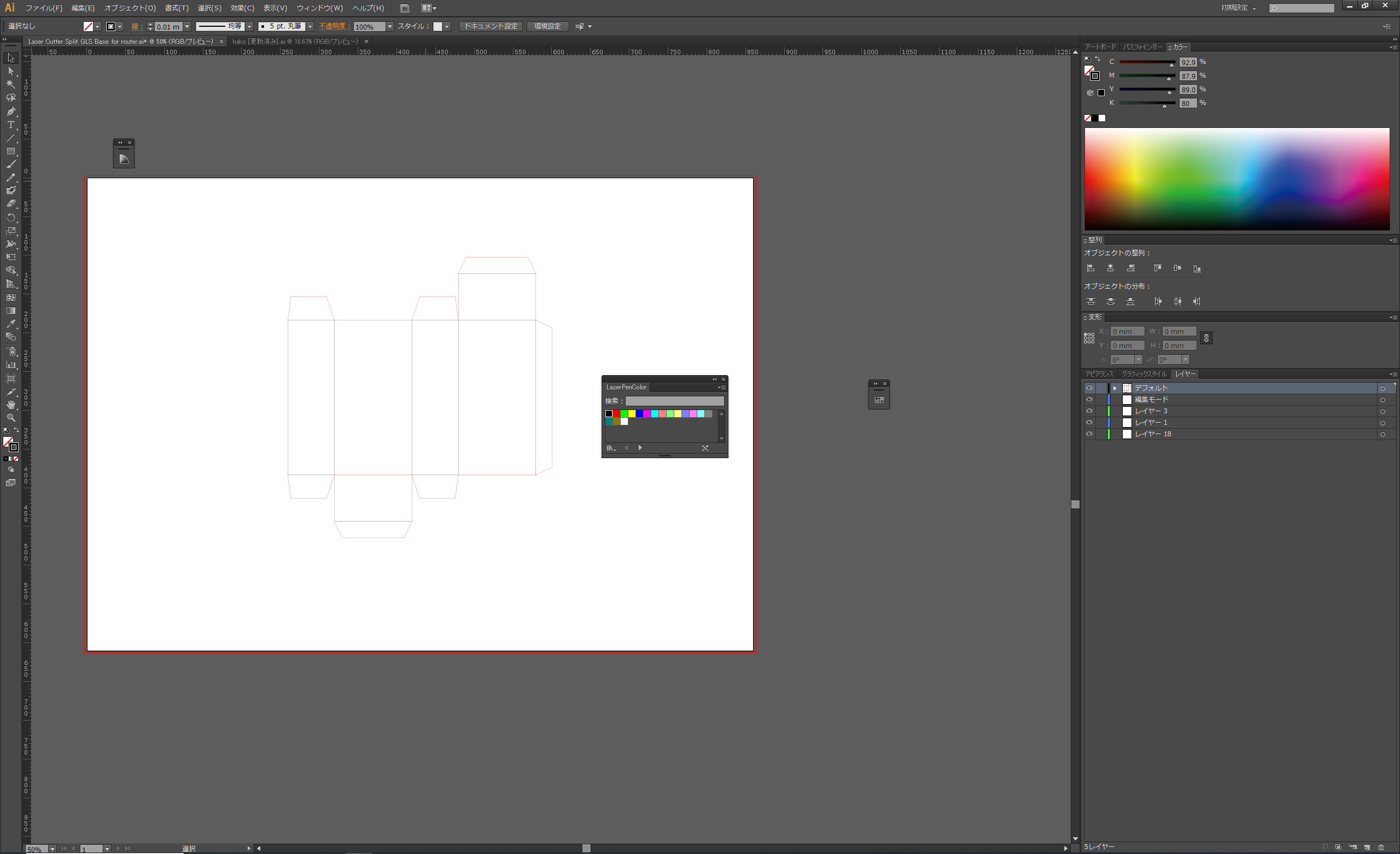Click vertical distribute center icon
1400x854 pixels.
pyautogui.click(x=1110, y=302)
